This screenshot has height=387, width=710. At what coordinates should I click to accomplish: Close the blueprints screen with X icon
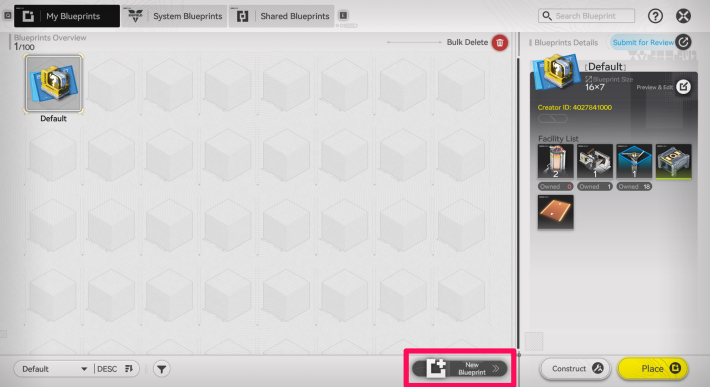pyautogui.click(x=683, y=16)
